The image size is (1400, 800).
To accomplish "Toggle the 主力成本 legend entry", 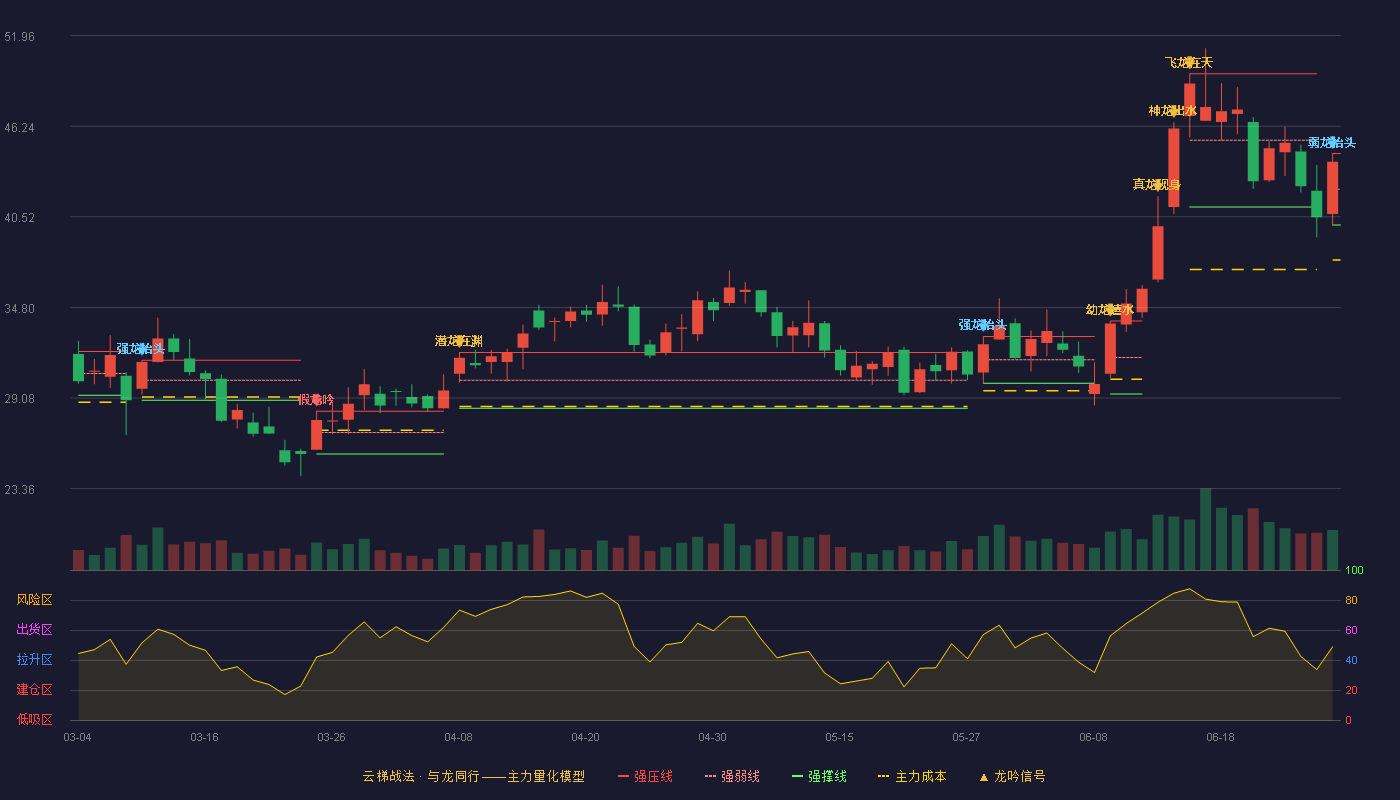I will pos(911,776).
